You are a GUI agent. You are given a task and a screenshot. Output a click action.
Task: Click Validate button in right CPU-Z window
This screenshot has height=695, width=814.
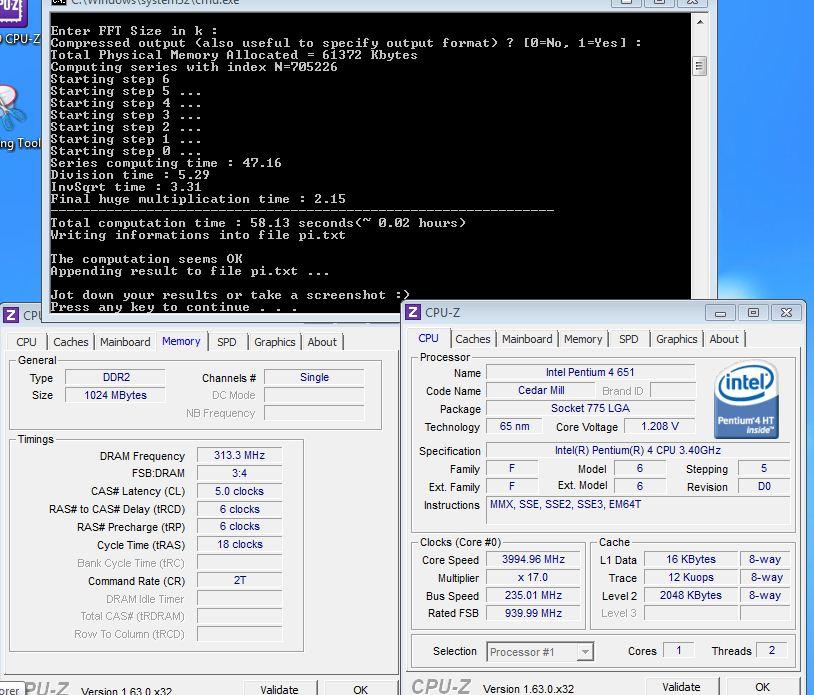[x=681, y=687]
